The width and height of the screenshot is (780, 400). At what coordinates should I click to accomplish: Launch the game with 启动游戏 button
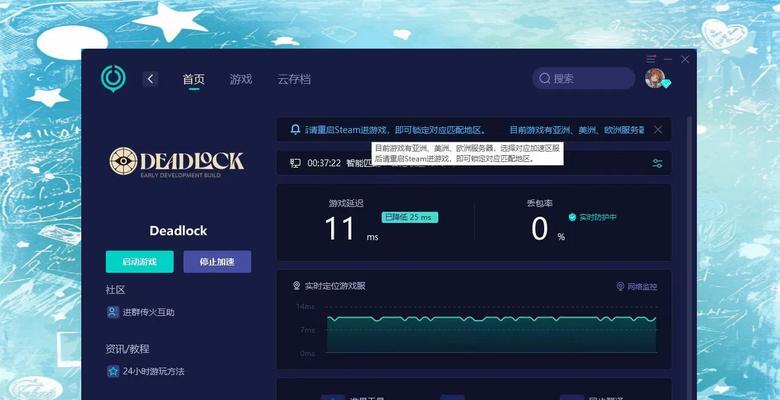pyautogui.click(x=140, y=262)
